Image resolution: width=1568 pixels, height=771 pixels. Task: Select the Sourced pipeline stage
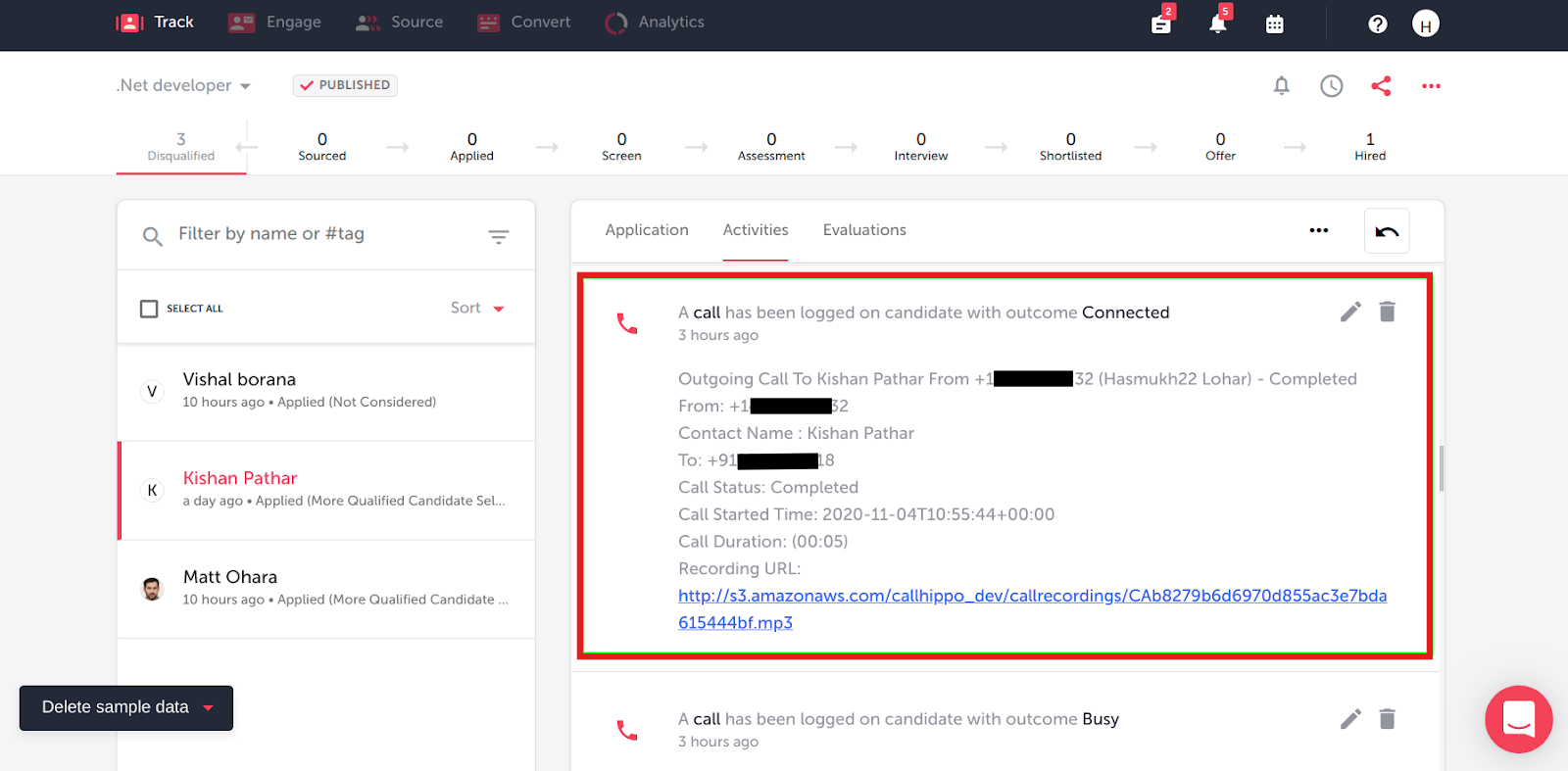322,147
